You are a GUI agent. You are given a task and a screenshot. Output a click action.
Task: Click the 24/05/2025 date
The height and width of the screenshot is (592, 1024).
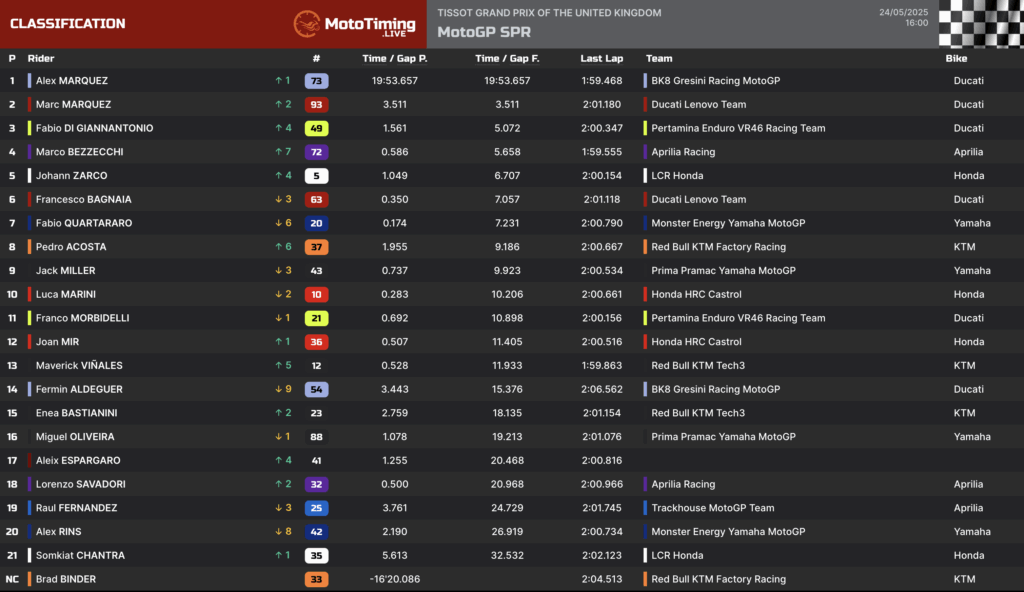pyautogui.click(x=903, y=12)
